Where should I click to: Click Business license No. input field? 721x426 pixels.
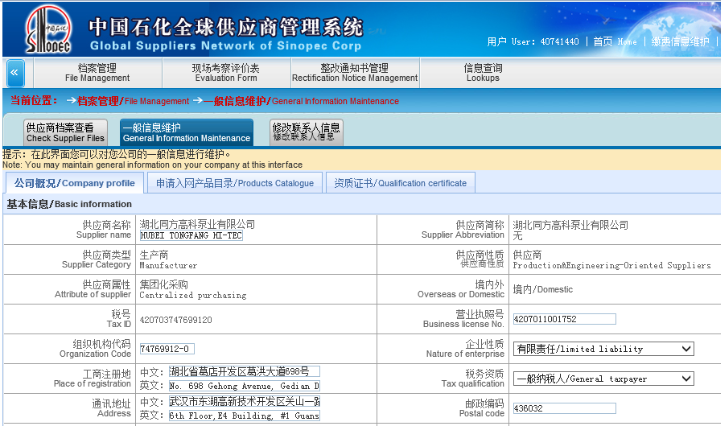click(563, 319)
